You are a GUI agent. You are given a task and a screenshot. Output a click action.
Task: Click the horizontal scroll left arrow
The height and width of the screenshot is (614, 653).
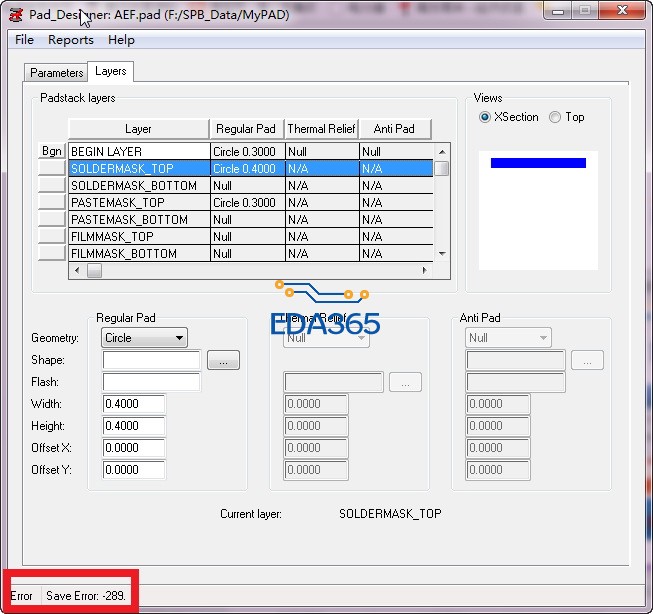pos(77,270)
